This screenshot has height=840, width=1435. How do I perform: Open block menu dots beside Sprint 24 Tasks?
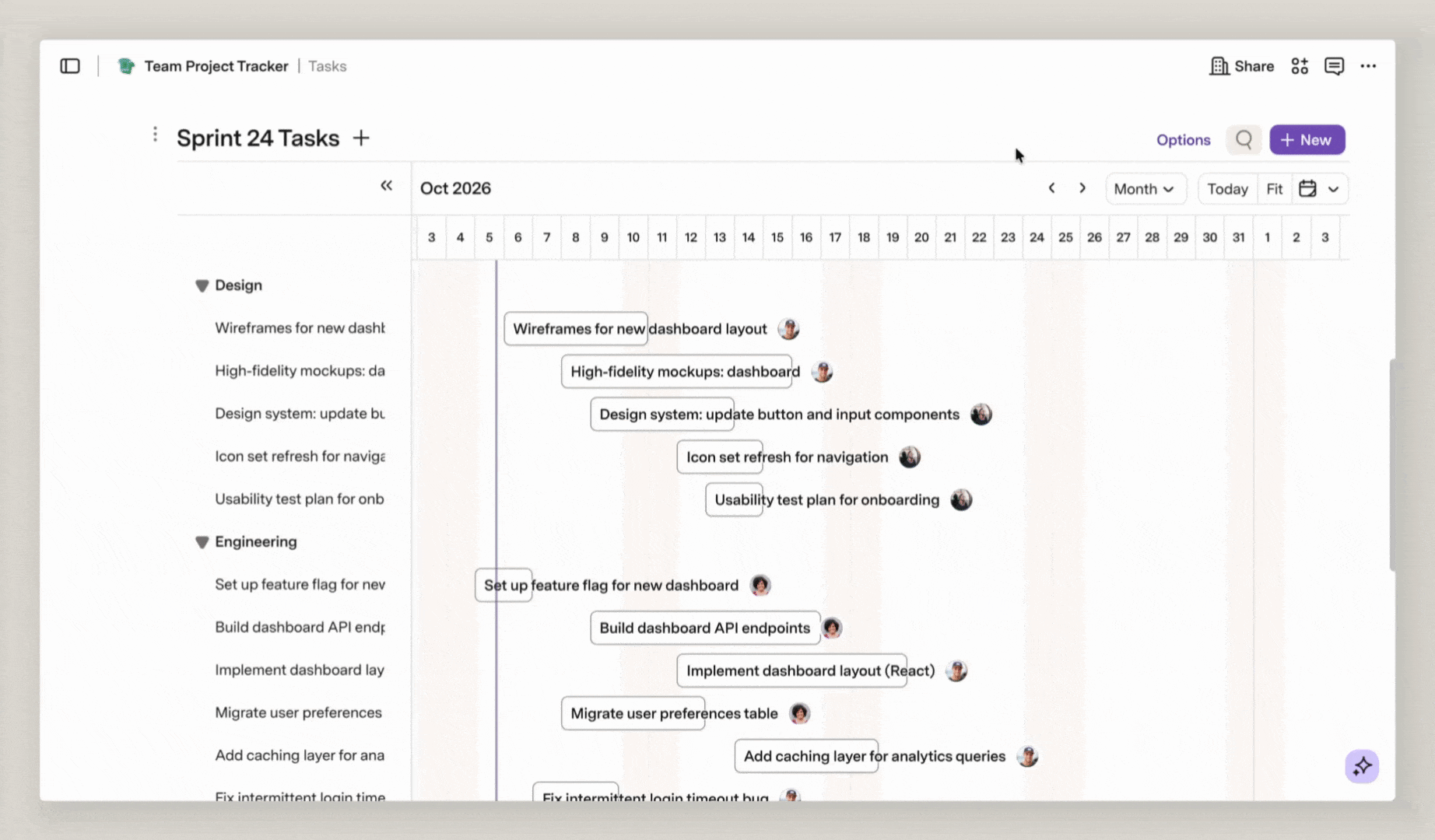[x=155, y=135]
